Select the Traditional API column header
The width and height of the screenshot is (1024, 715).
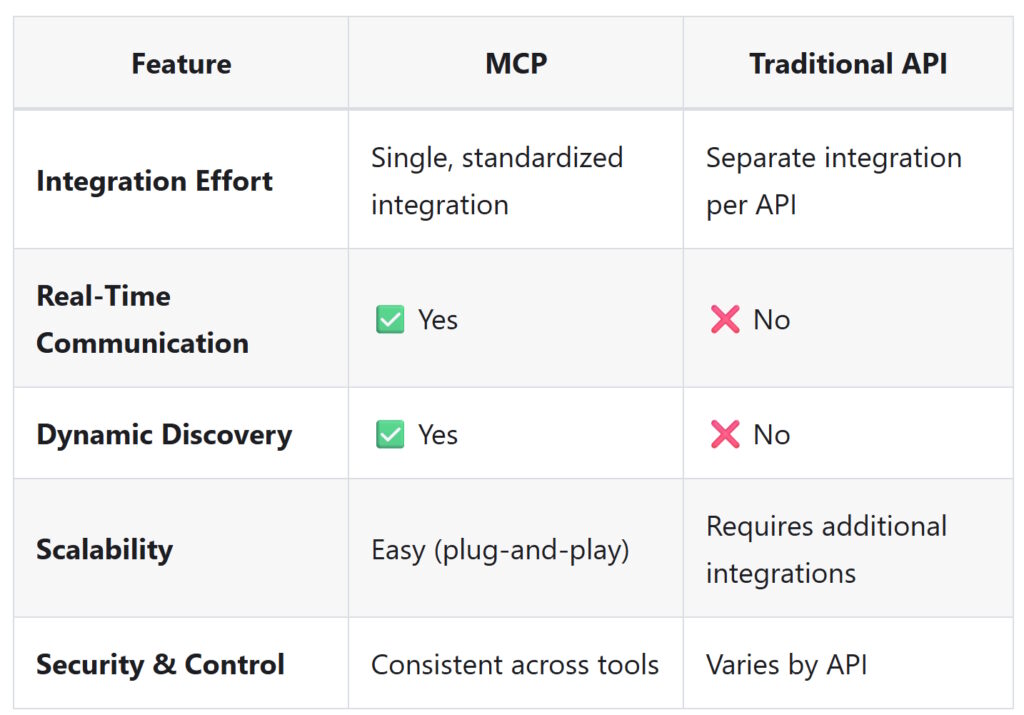click(848, 63)
